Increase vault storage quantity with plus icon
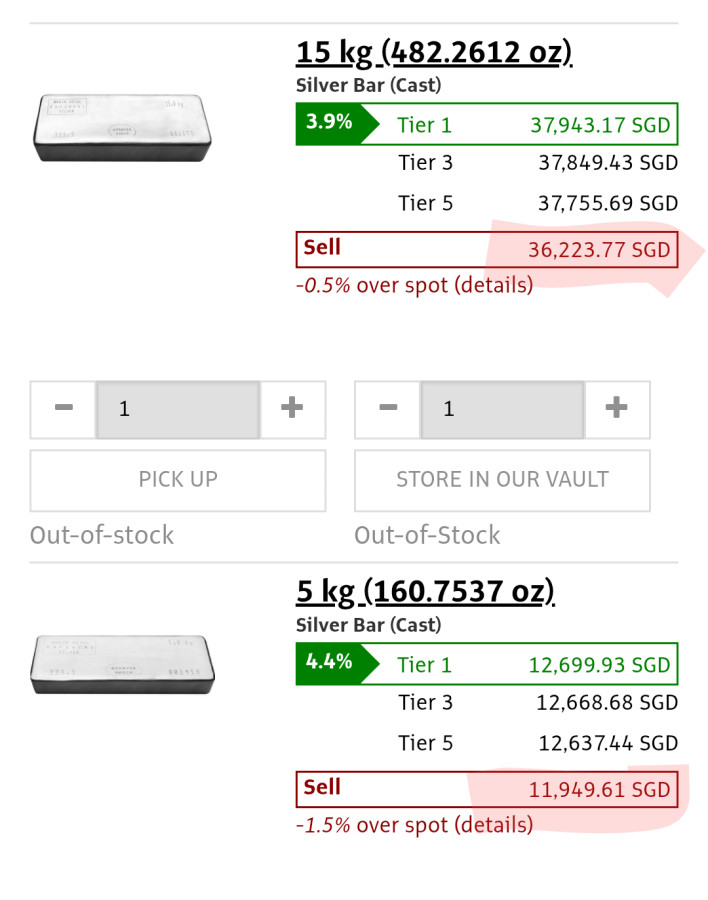This screenshot has height=900, width=708. (x=617, y=409)
